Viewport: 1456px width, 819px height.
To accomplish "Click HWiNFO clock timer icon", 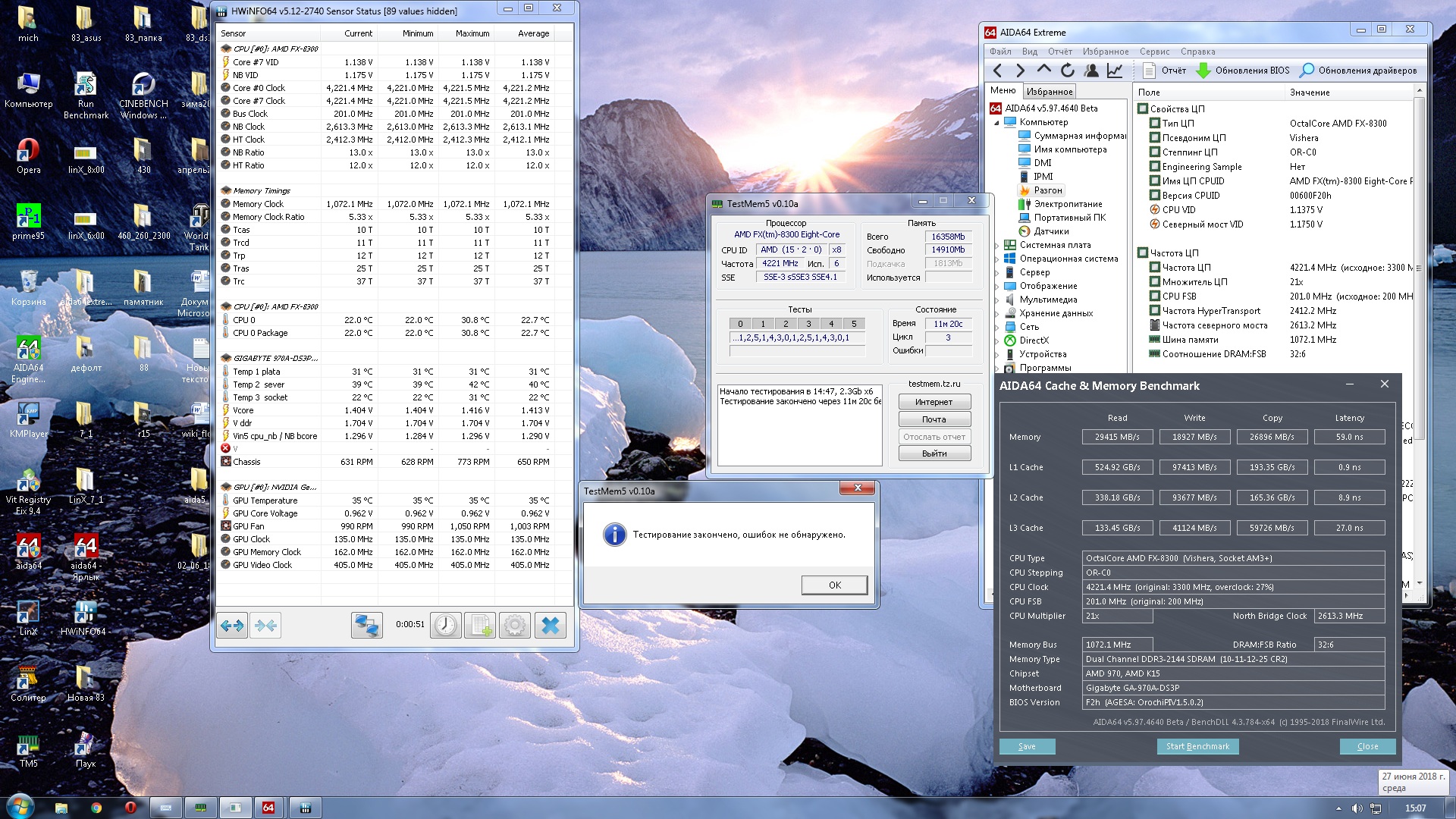I will (x=445, y=625).
